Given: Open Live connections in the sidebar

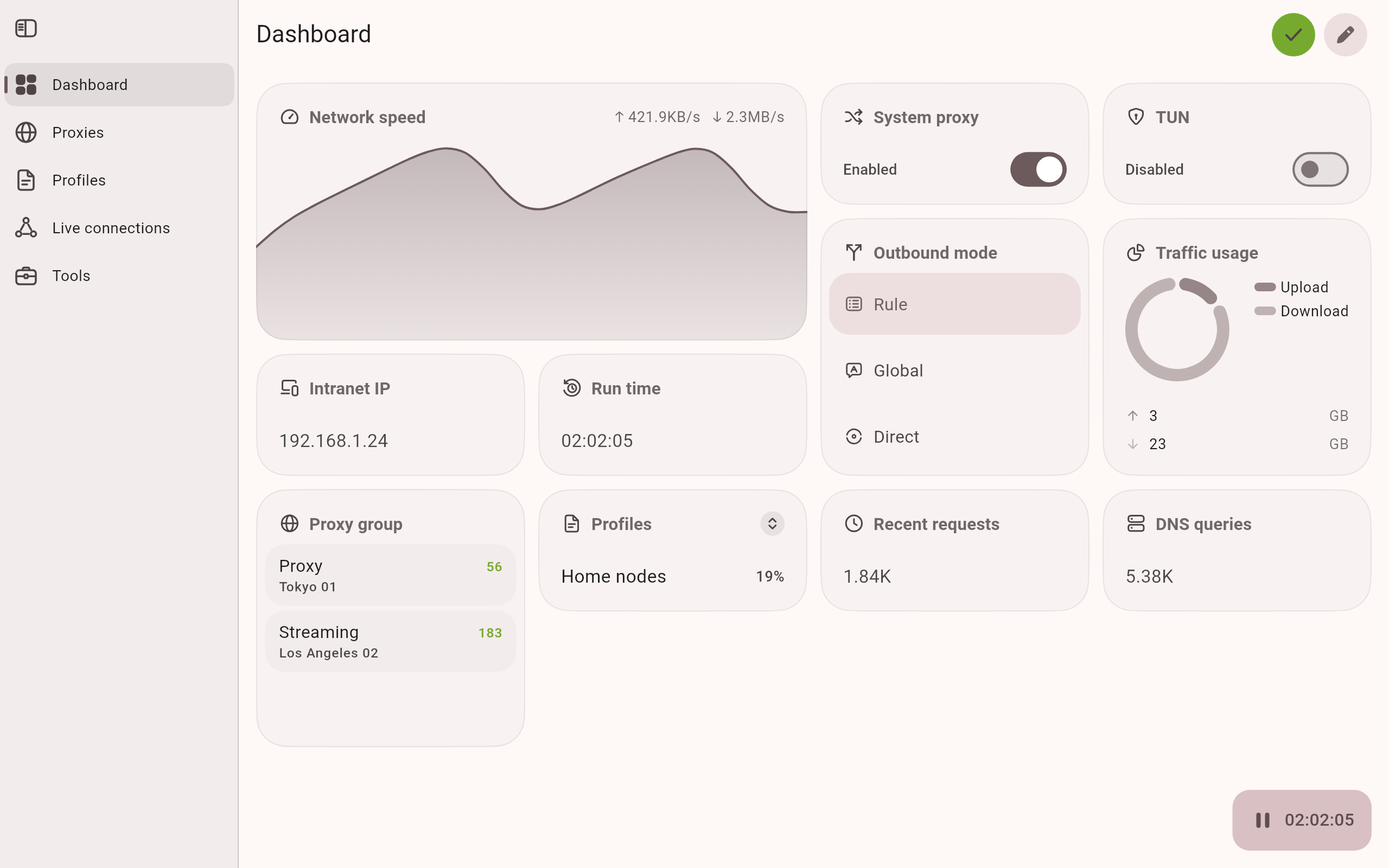Looking at the screenshot, I should (119, 228).
